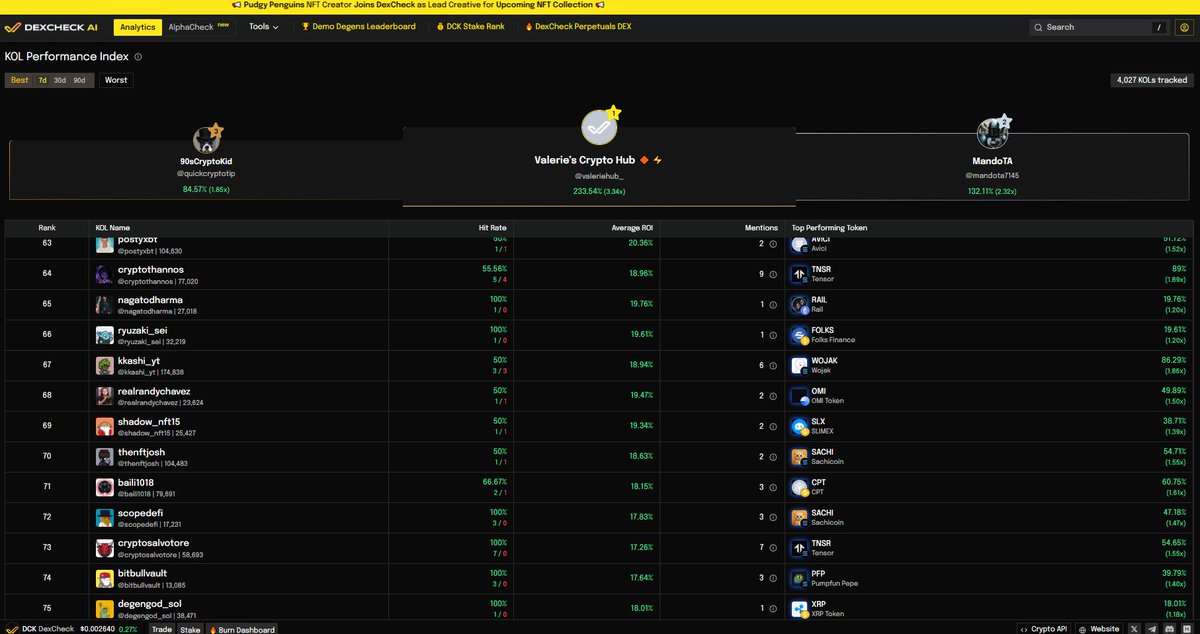Viewport: 1200px width, 634px height.
Task: Select the 90d time range
Action: (x=79, y=80)
